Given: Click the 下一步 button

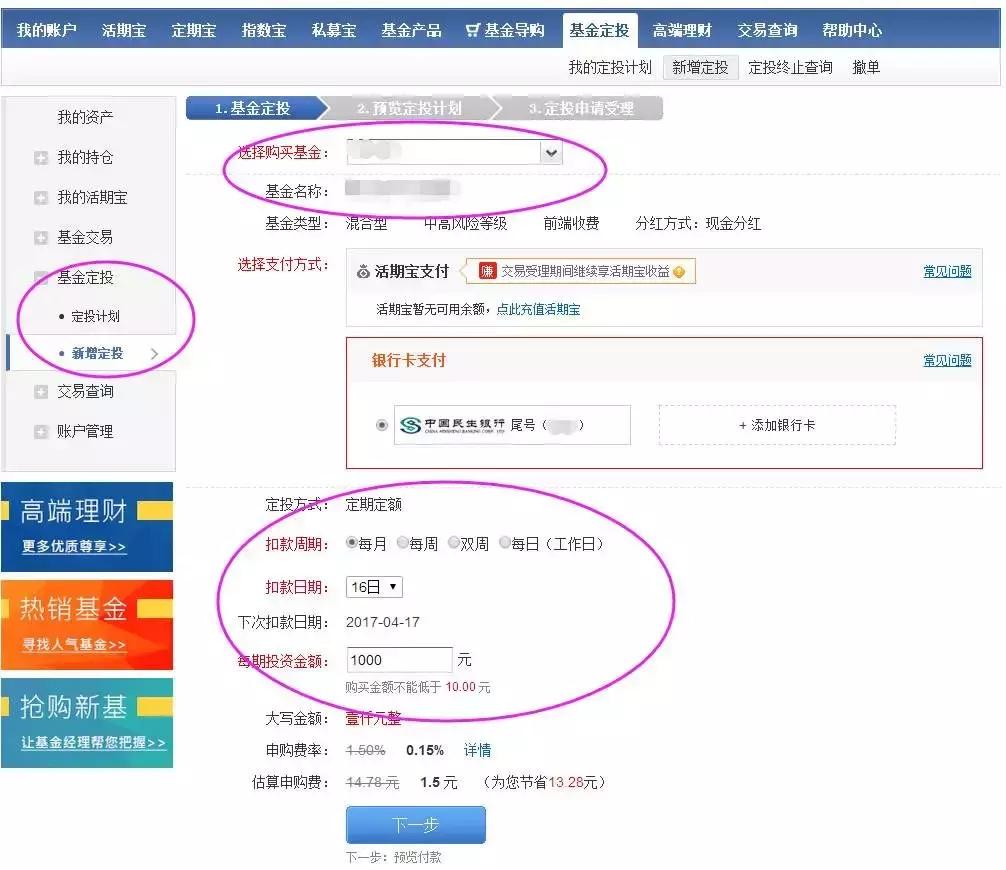Looking at the screenshot, I should [x=416, y=825].
